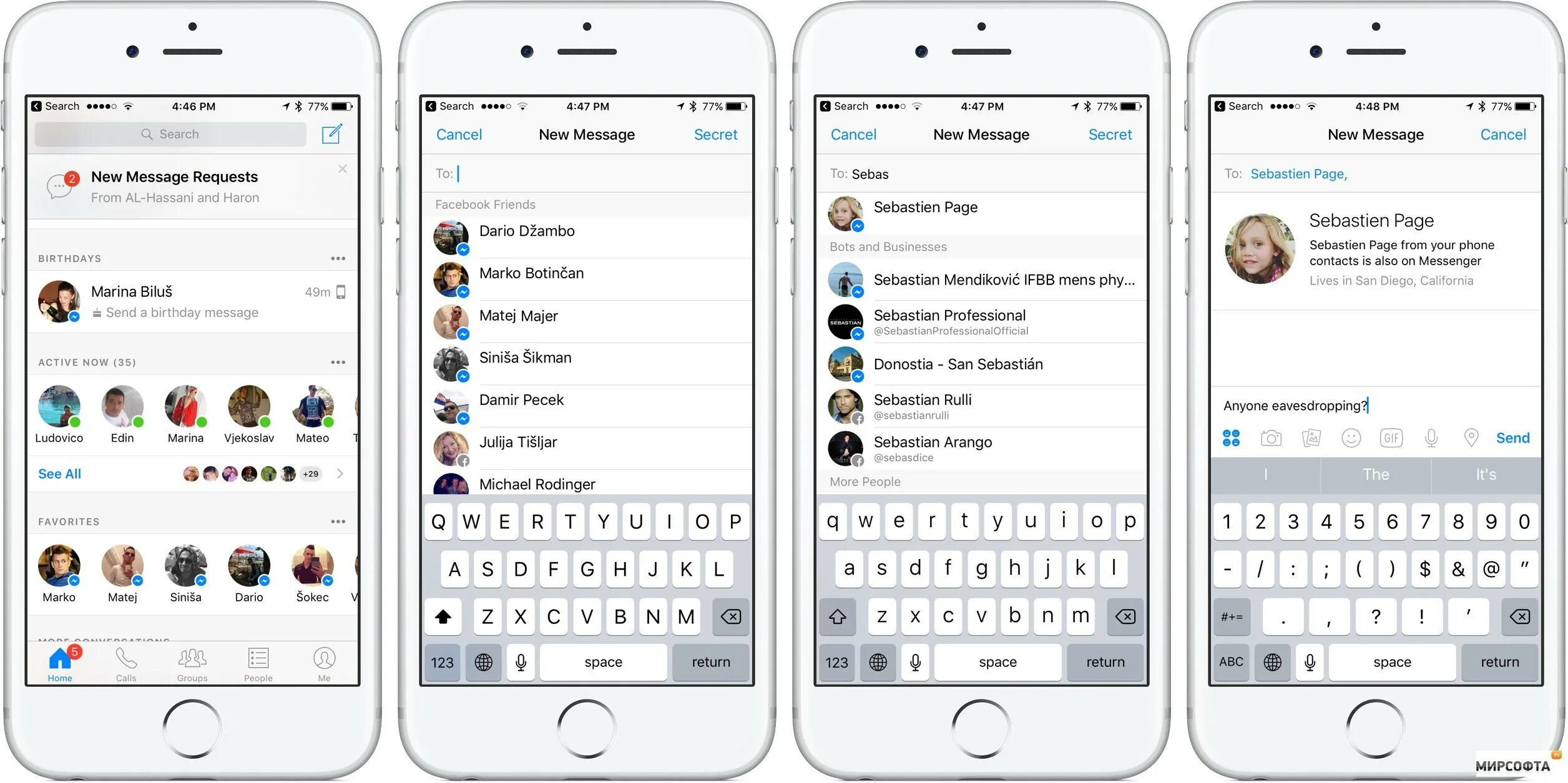Tap the microphone icon in message input
This screenshot has height=783, width=1568.
tap(1430, 437)
